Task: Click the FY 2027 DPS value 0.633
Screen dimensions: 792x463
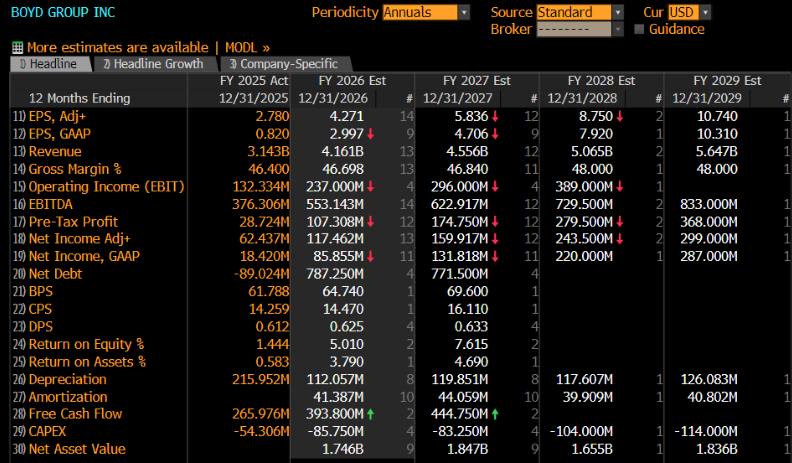Action: coord(471,327)
